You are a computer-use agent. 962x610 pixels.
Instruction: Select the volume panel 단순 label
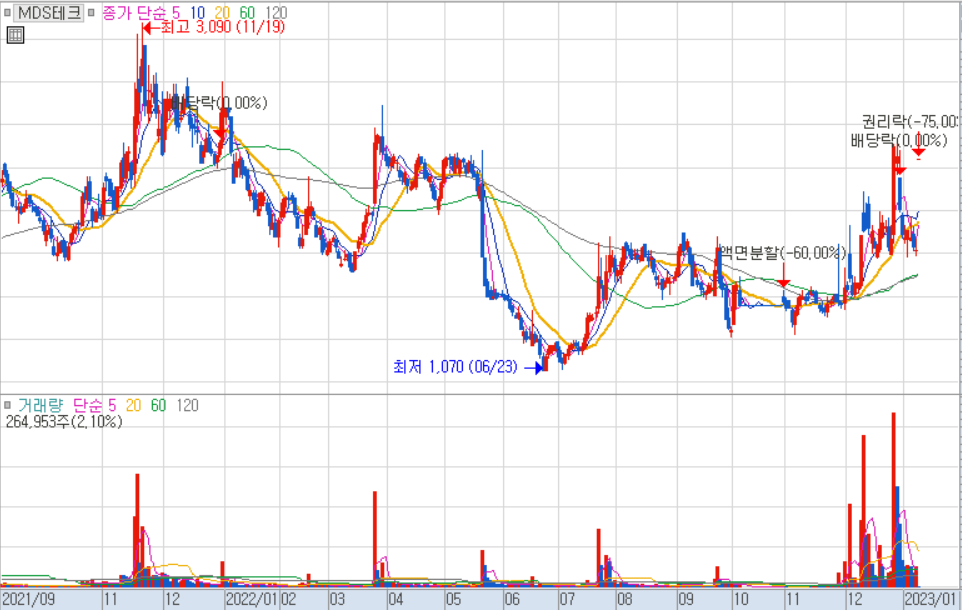[88, 405]
